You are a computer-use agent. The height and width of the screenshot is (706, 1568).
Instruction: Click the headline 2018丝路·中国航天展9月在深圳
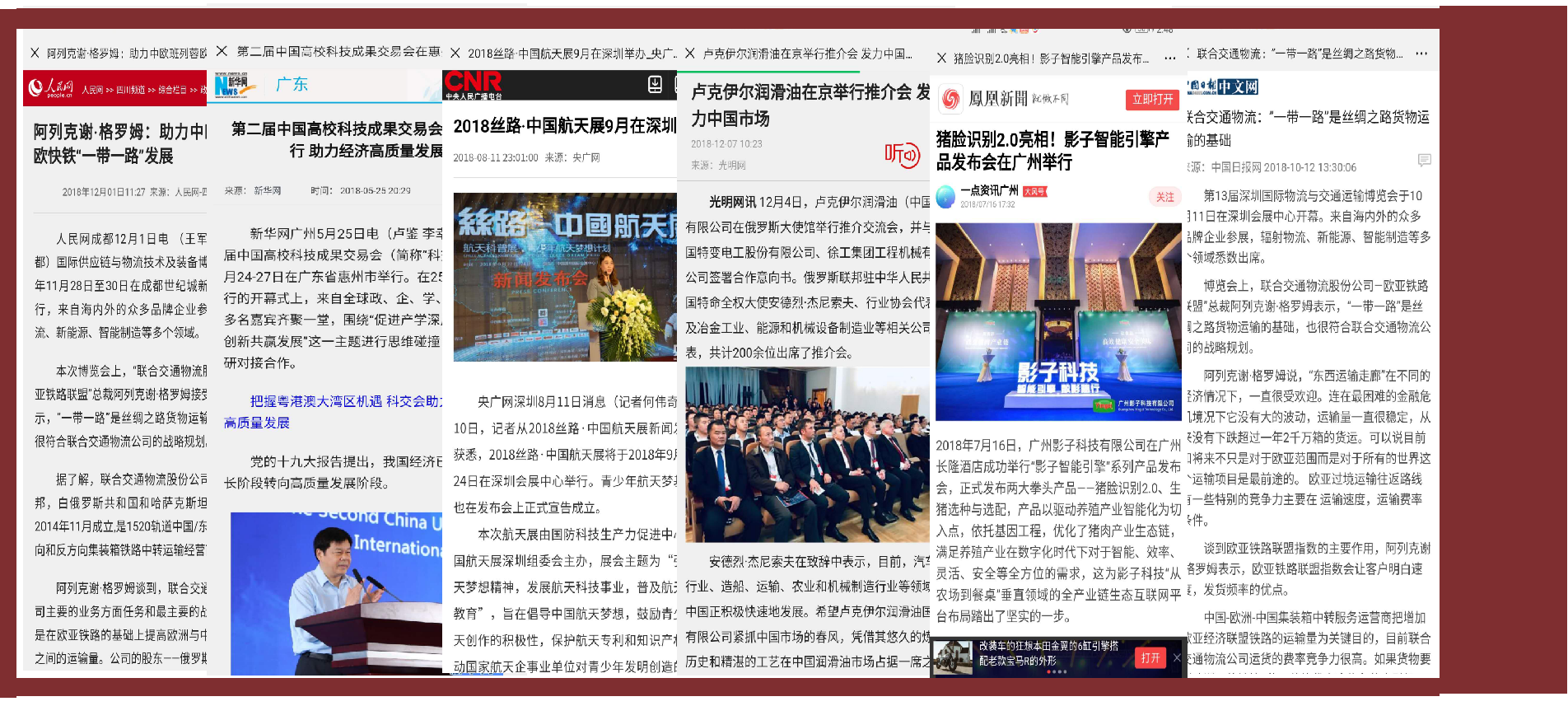pos(565,126)
